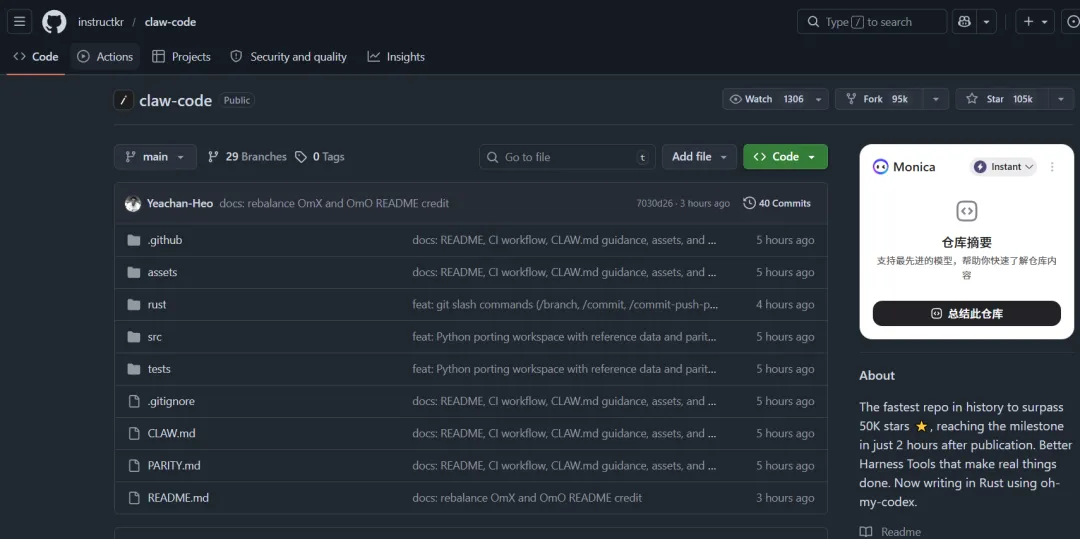Star the repository
This screenshot has height=539, width=1080.
coord(1001,99)
